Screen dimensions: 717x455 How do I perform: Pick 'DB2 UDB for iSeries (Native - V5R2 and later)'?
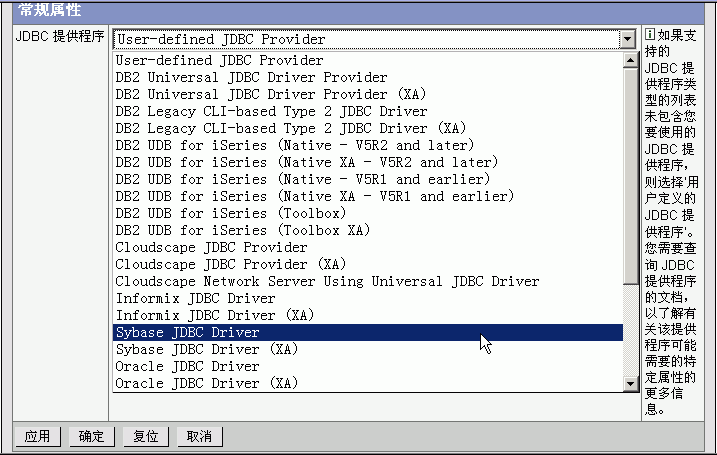(368, 145)
